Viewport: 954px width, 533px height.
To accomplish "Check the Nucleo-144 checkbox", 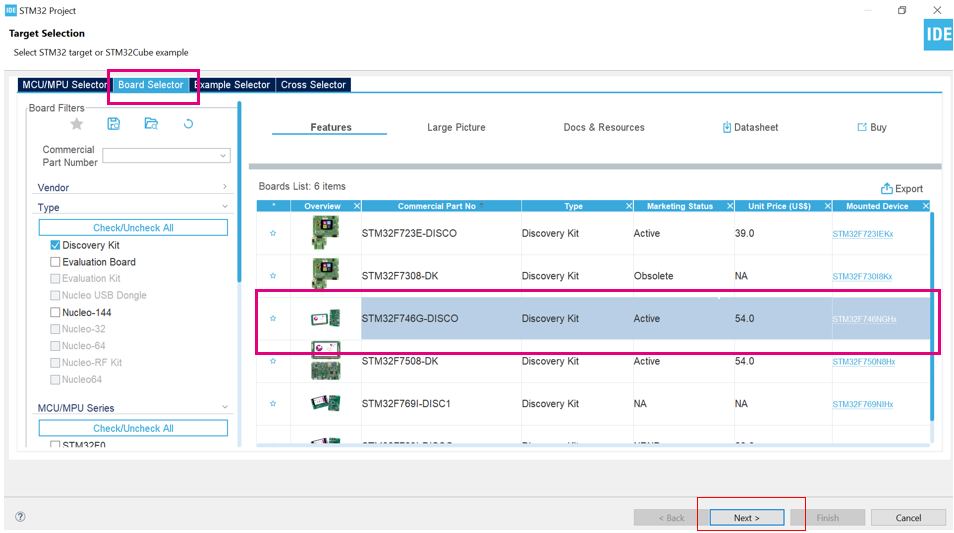I will (x=55, y=312).
